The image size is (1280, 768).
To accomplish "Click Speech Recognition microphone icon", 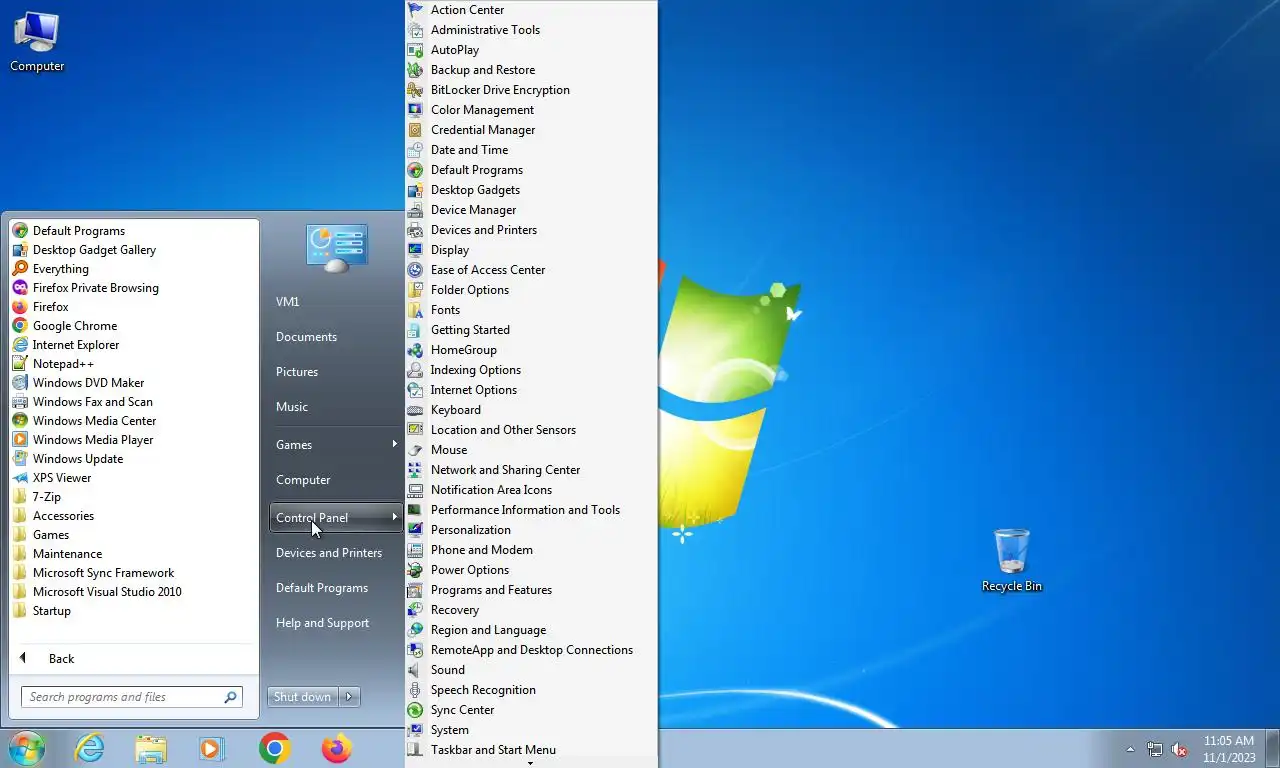I will 415,690.
